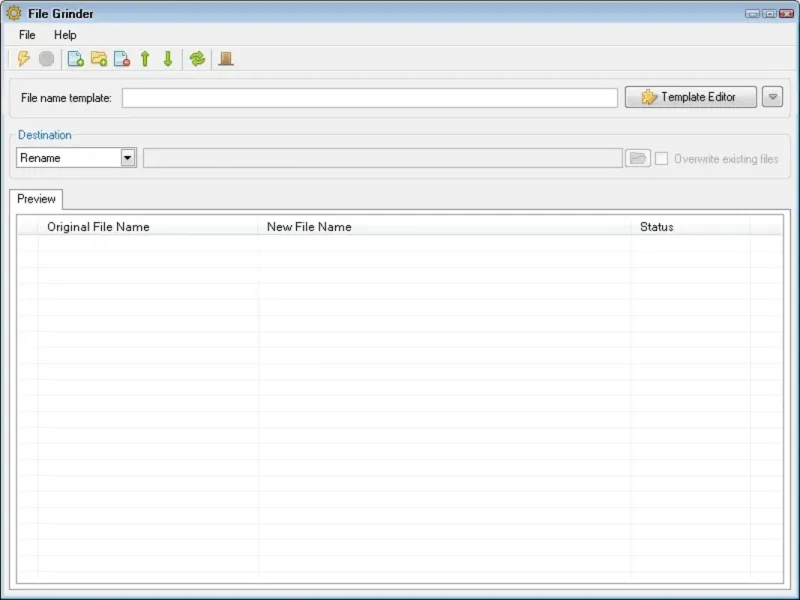Image resolution: width=800 pixels, height=600 pixels.
Task: Sort by New File Name column header
Action: click(x=444, y=227)
